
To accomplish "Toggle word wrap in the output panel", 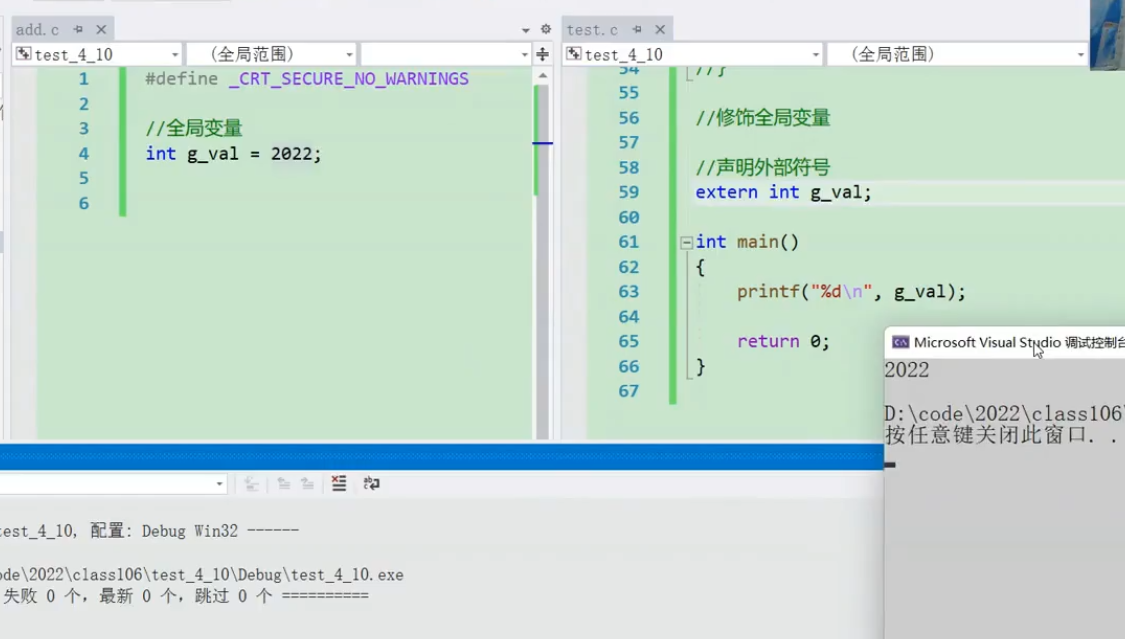I will (371, 483).
